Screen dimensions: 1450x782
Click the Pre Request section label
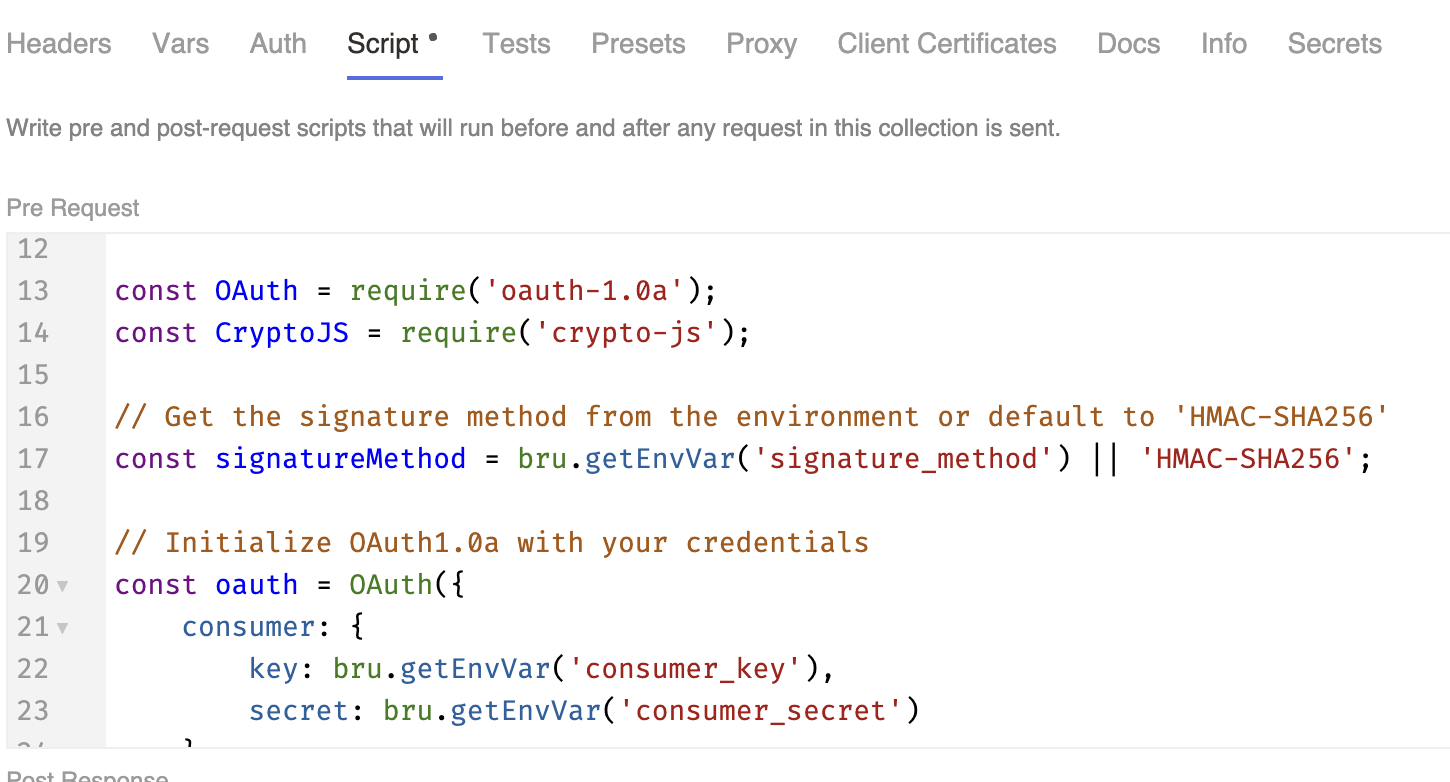click(x=73, y=208)
